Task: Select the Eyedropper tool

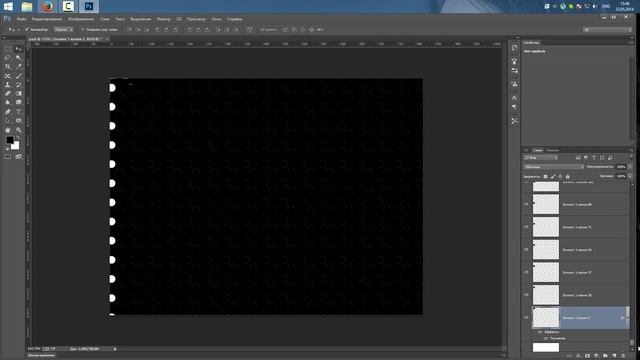Action: (x=18, y=67)
